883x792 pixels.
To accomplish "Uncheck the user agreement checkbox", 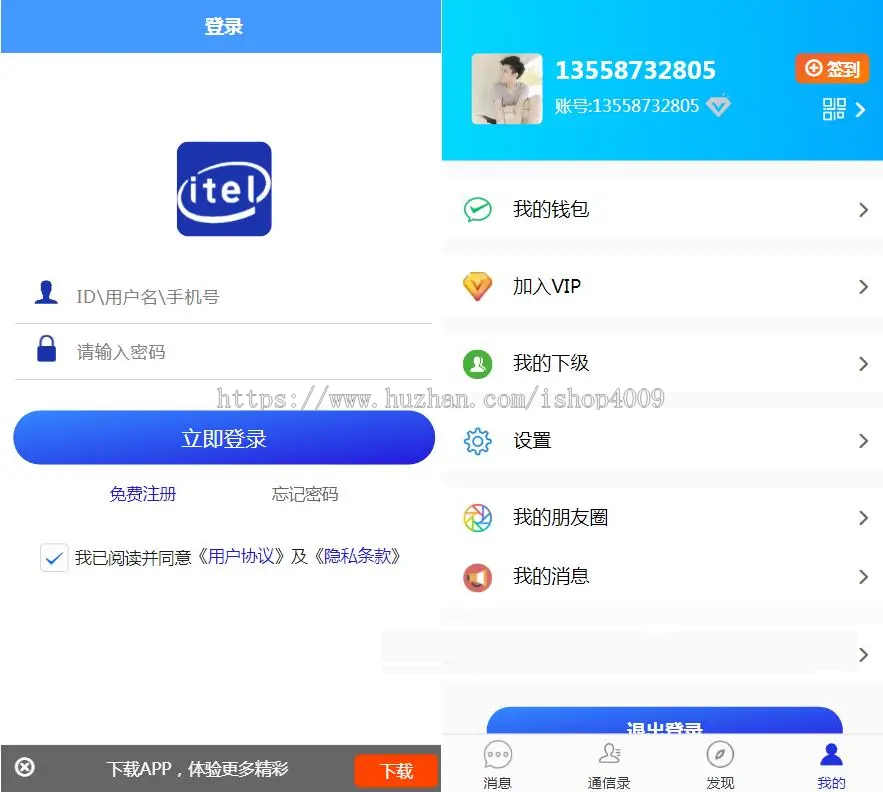I will click(x=54, y=557).
